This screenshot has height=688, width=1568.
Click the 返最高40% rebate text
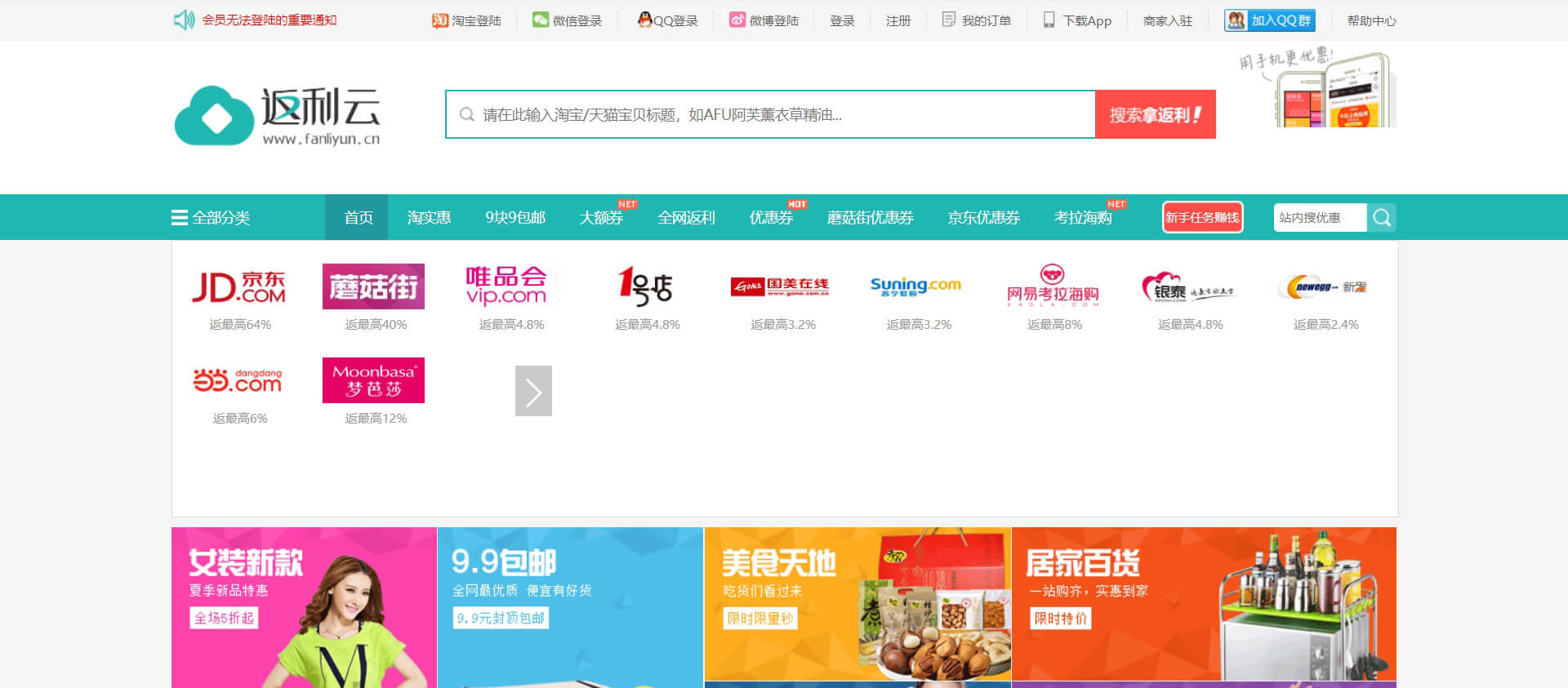pyautogui.click(x=376, y=325)
